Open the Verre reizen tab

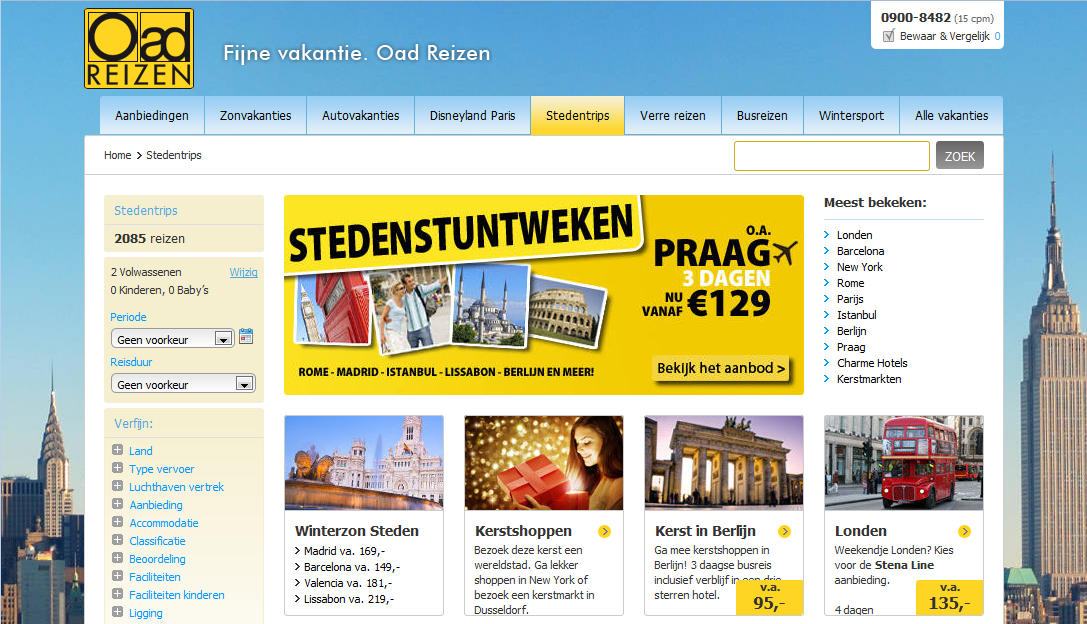coord(673,116)
